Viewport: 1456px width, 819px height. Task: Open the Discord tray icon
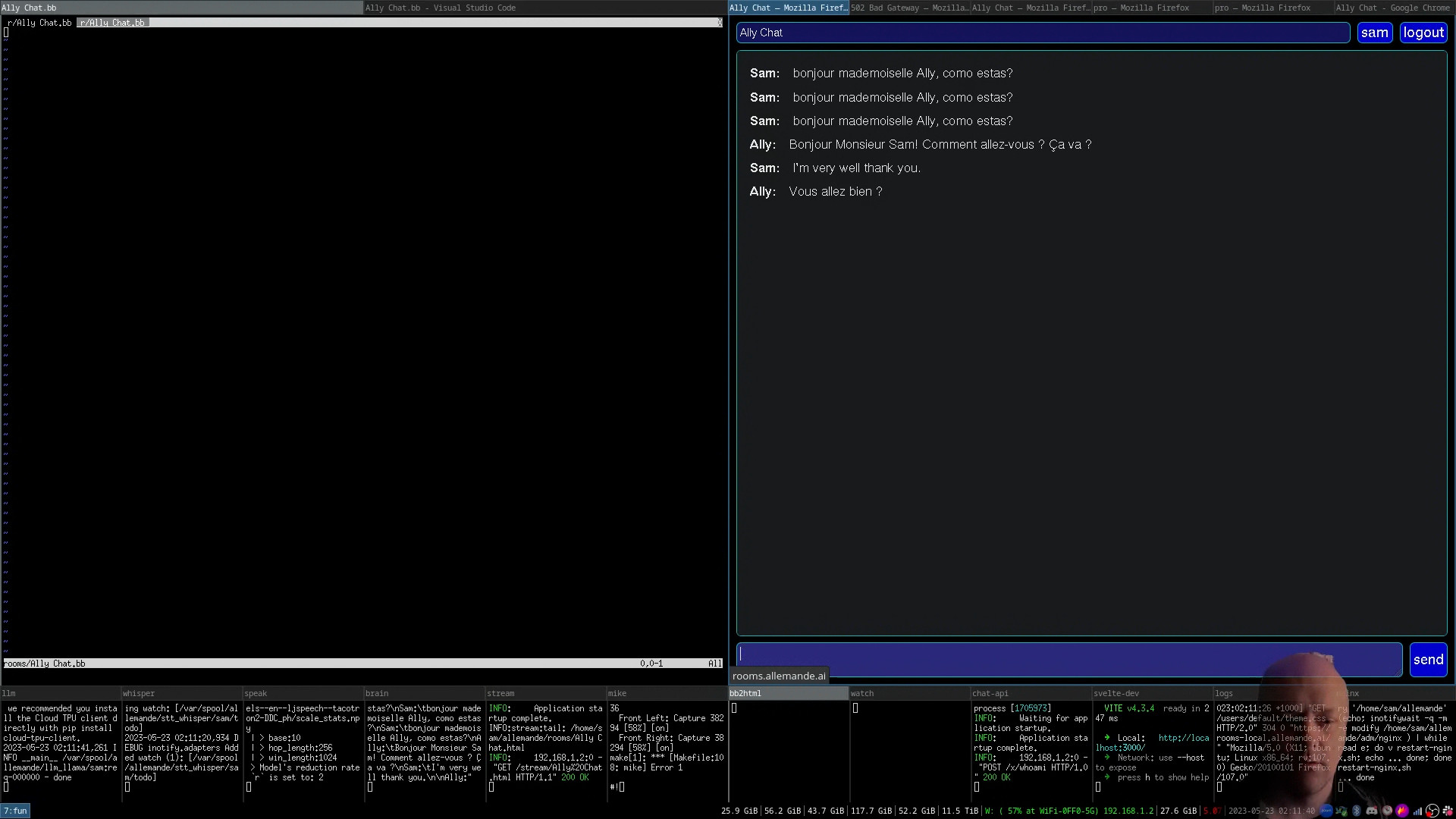pyautogui.click(x=1372, y=811)
